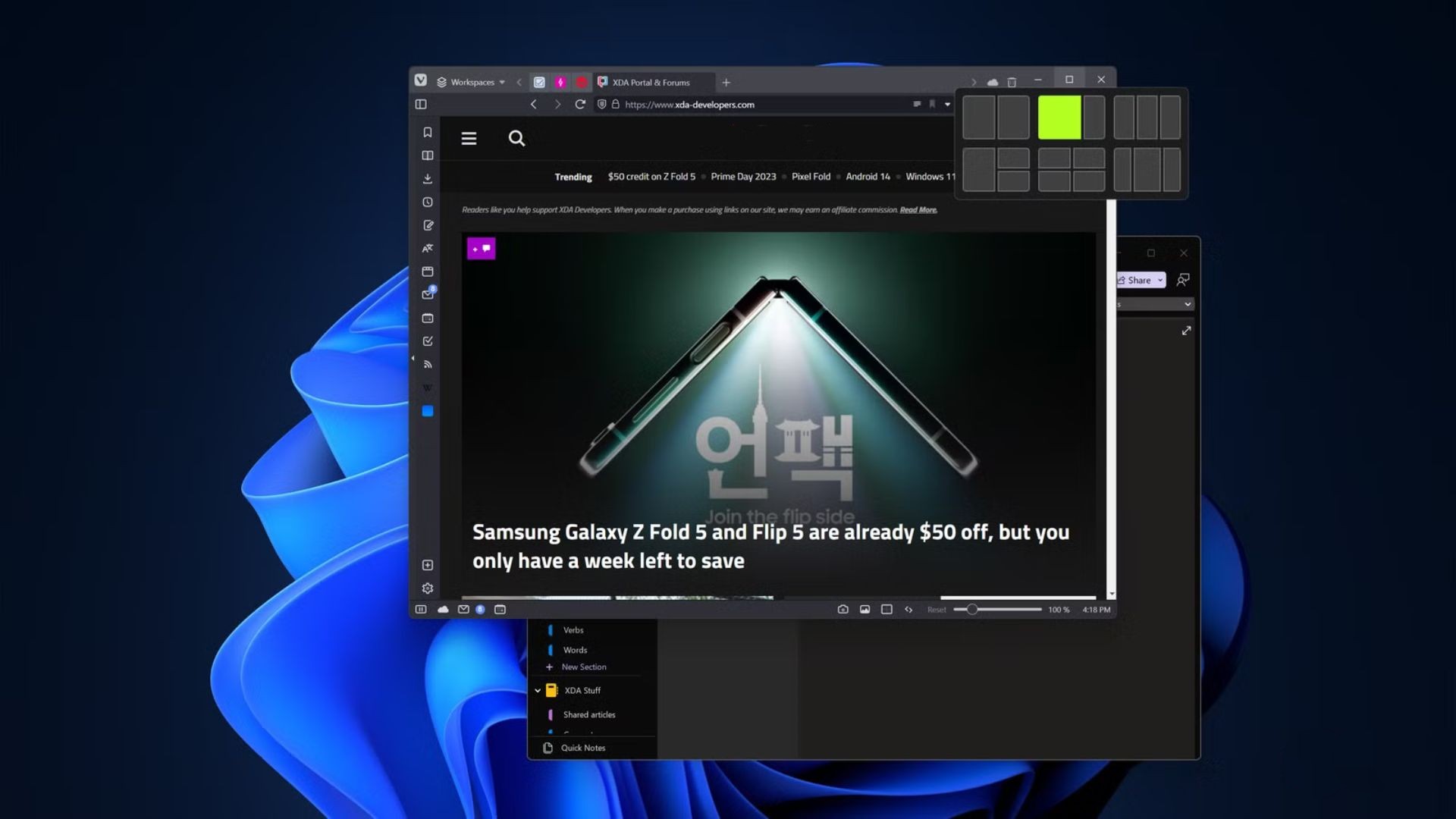
Task: Select the highlighted tile layout in the grid popup
Action: [x=1060, y=118]
